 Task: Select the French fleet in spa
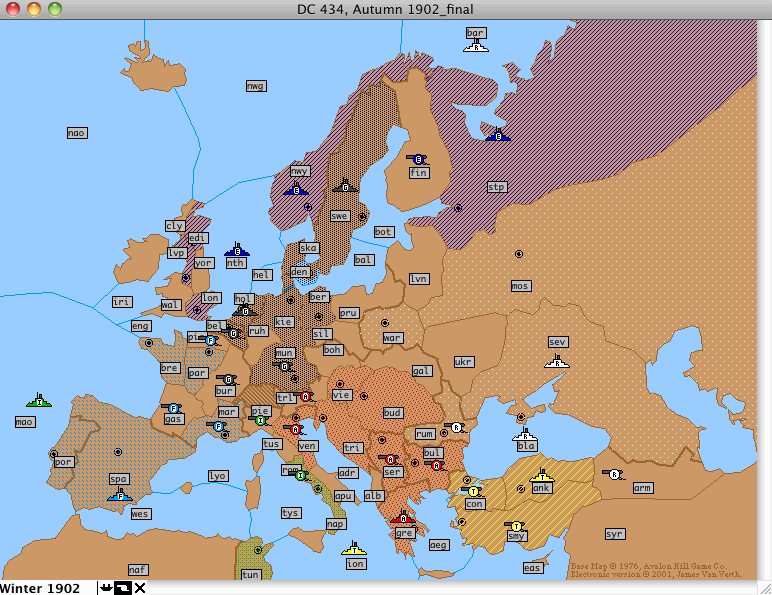[120, 496]
